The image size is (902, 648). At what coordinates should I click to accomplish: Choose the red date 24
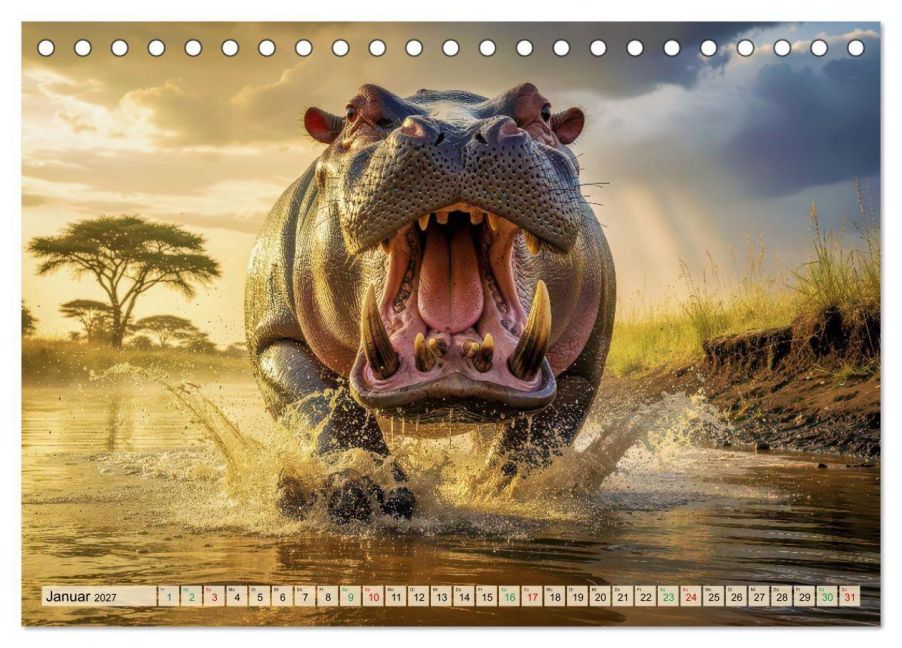pos(691,596)
